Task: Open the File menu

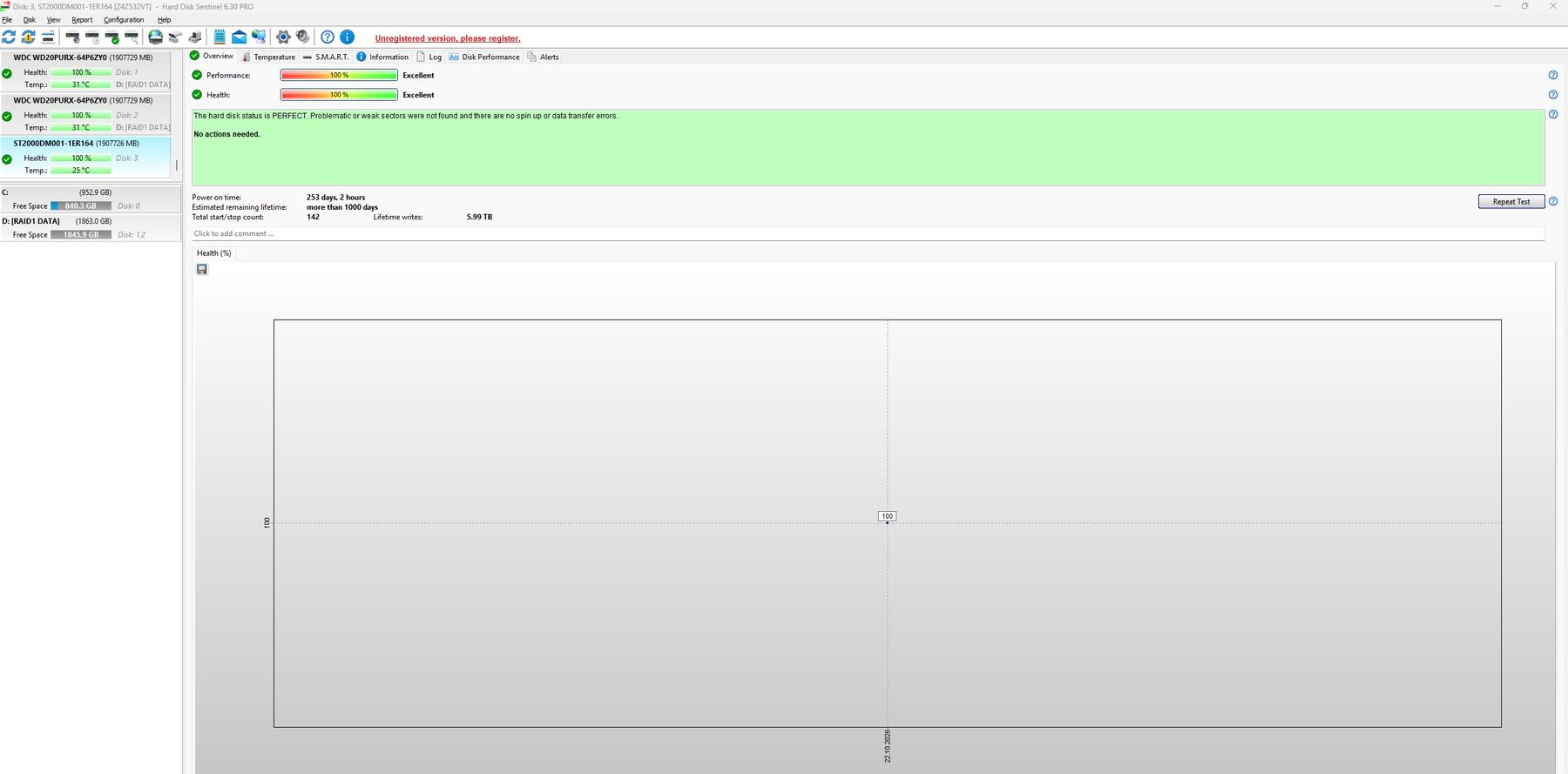Action: (x=7, y=20)
